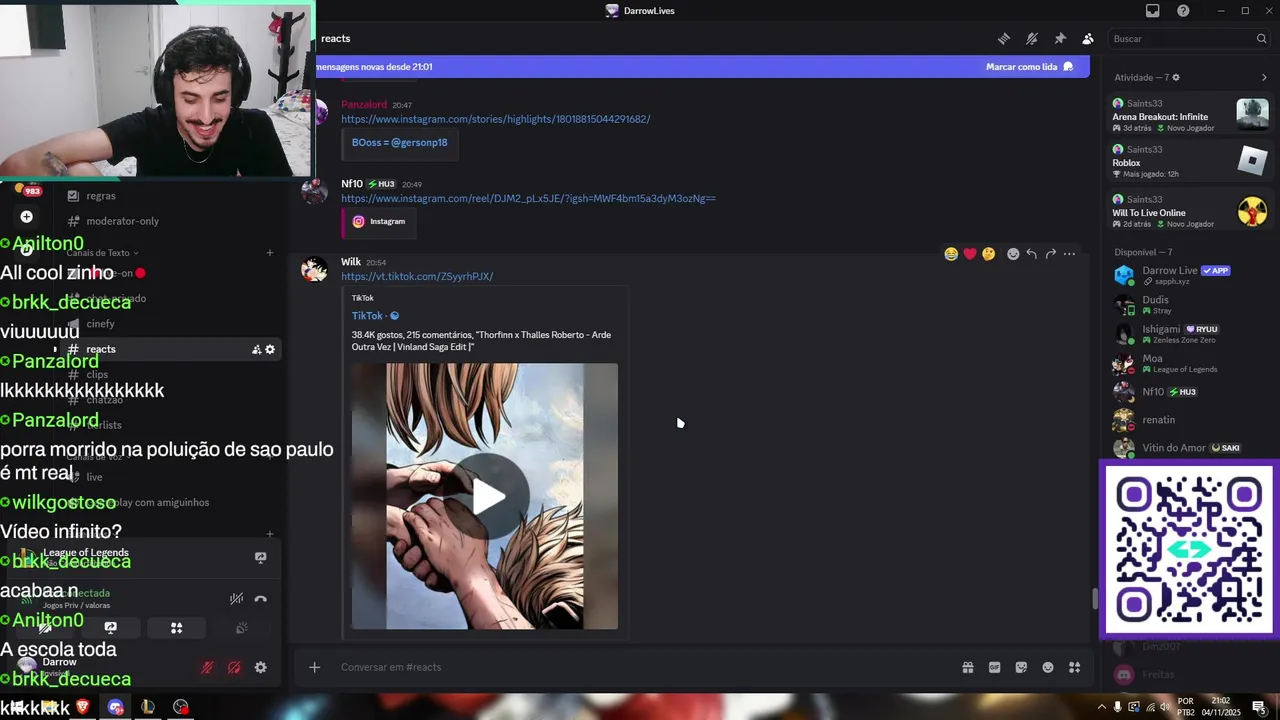This screenshot has width=1280, height=720.
Task: Open Wilk's vt.tiktok.com link
Action: coord(417,276)
